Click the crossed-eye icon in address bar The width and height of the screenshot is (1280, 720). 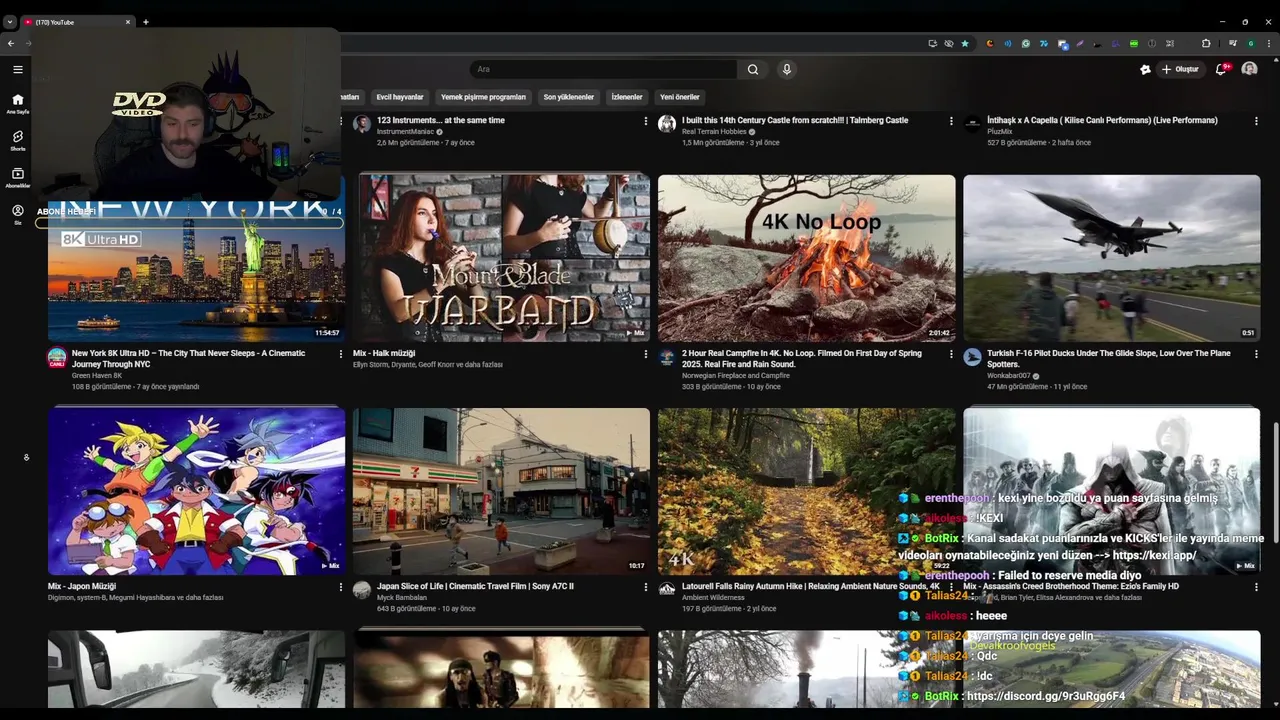(949, 43)
